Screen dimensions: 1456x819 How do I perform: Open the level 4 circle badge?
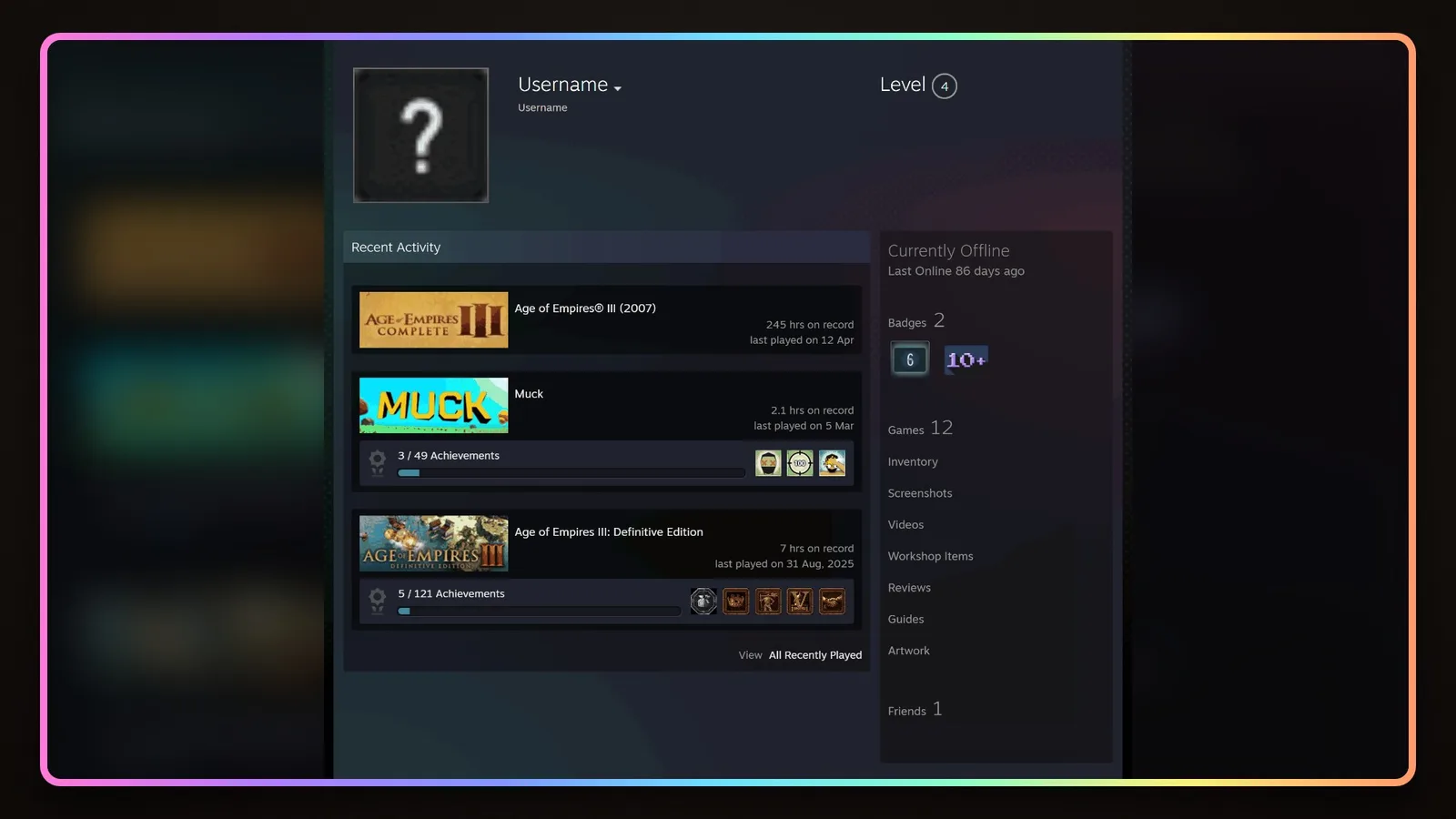[945, 86]
